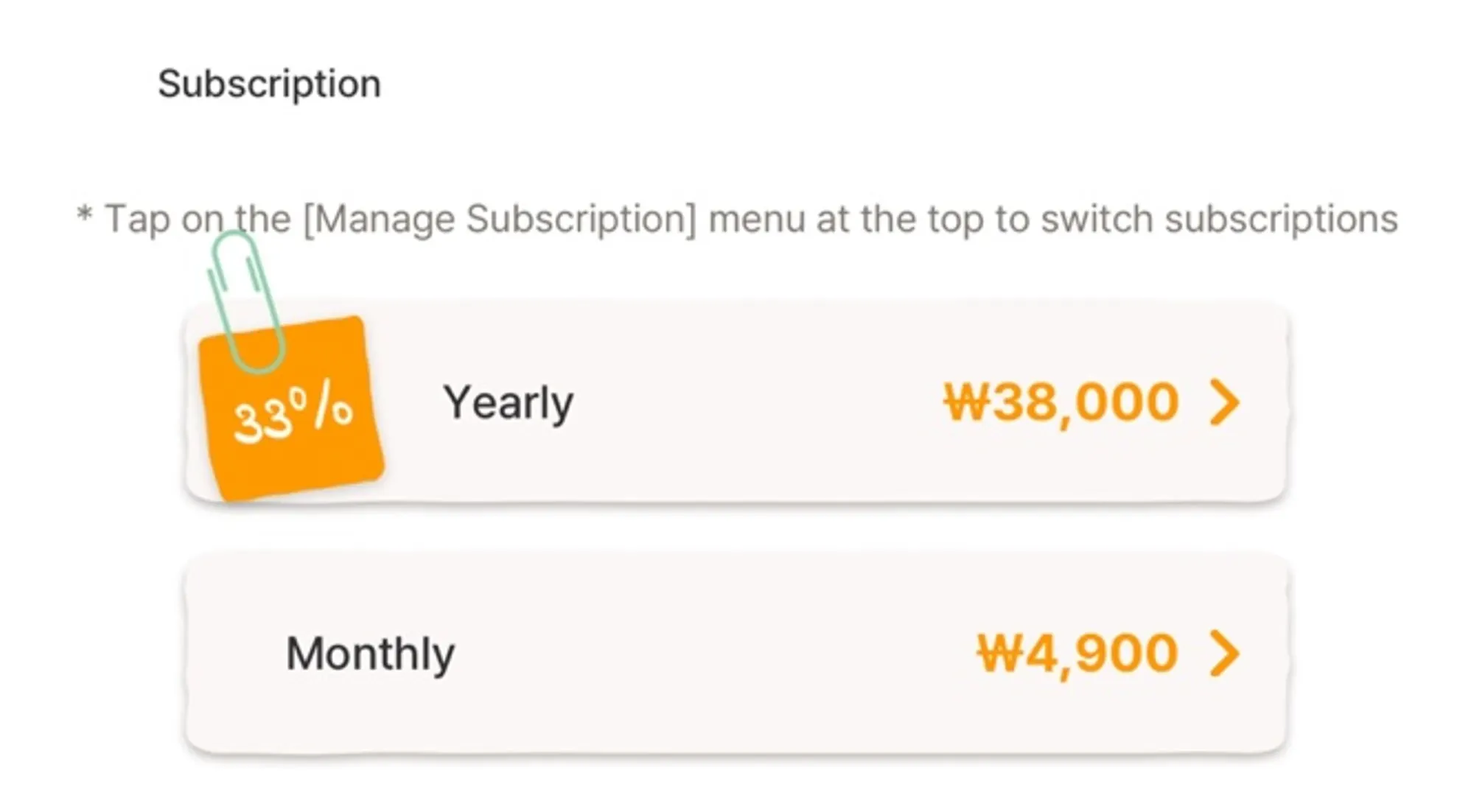Click the percent sign on the orange badge
Viewport: 1474px width, 812px height.
click(x=330, y=409)
